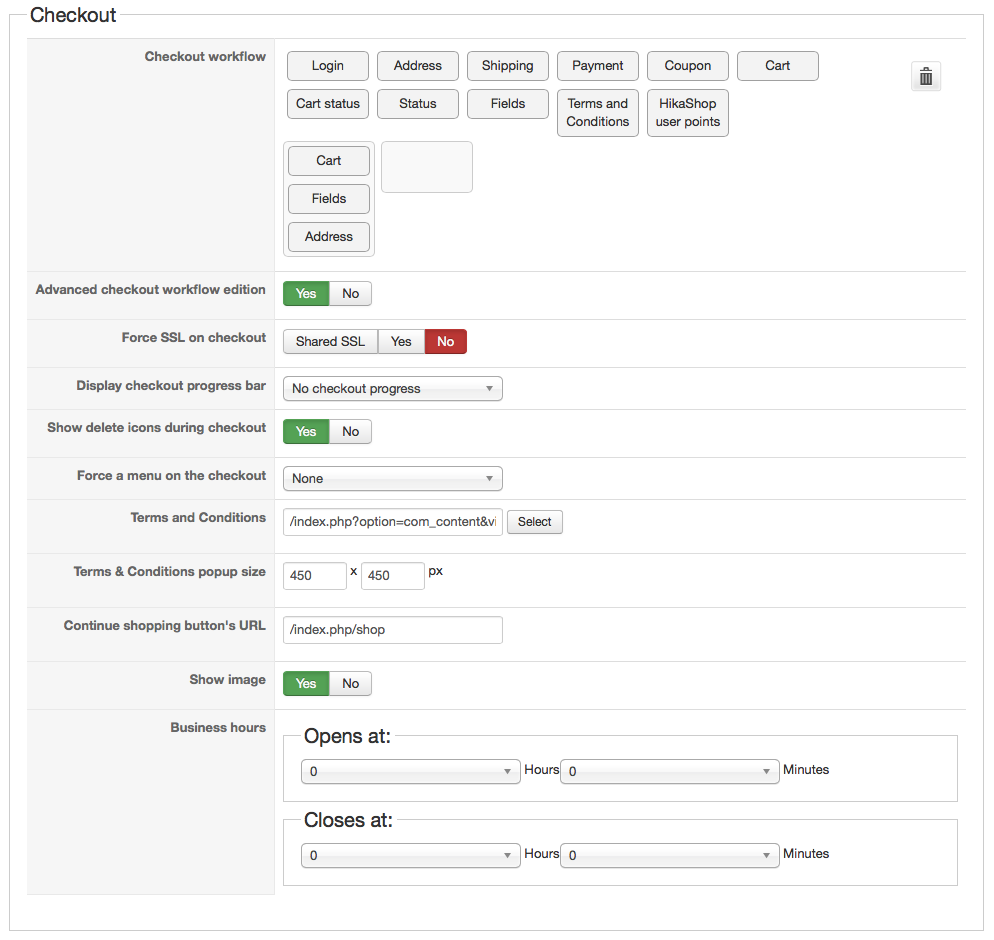
Task: Click the Continue shopping button's URL field
Action: click(392, 630)
